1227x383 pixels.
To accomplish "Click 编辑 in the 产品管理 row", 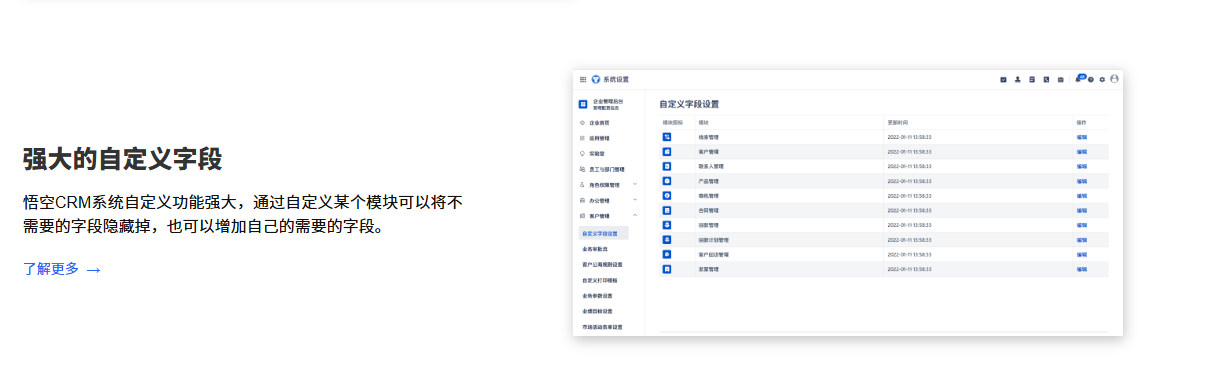I will click(x=1082, y=181).
